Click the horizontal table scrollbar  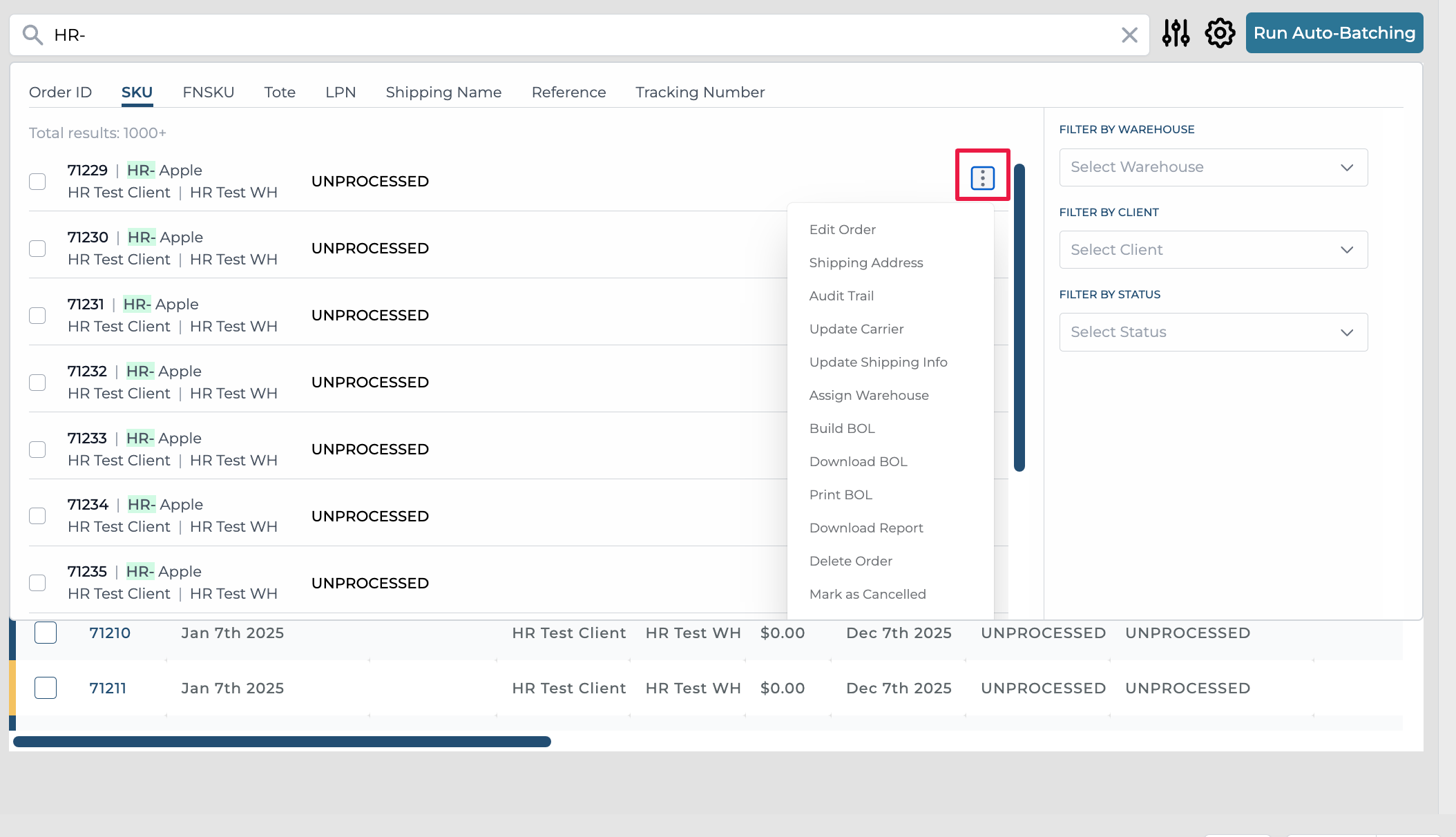[x=282, y=742]
